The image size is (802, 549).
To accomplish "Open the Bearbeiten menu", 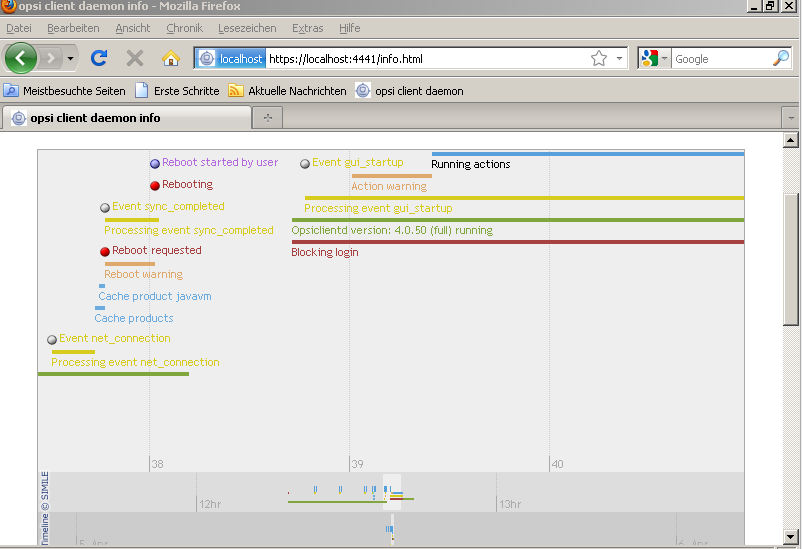I will pos(73,28).
